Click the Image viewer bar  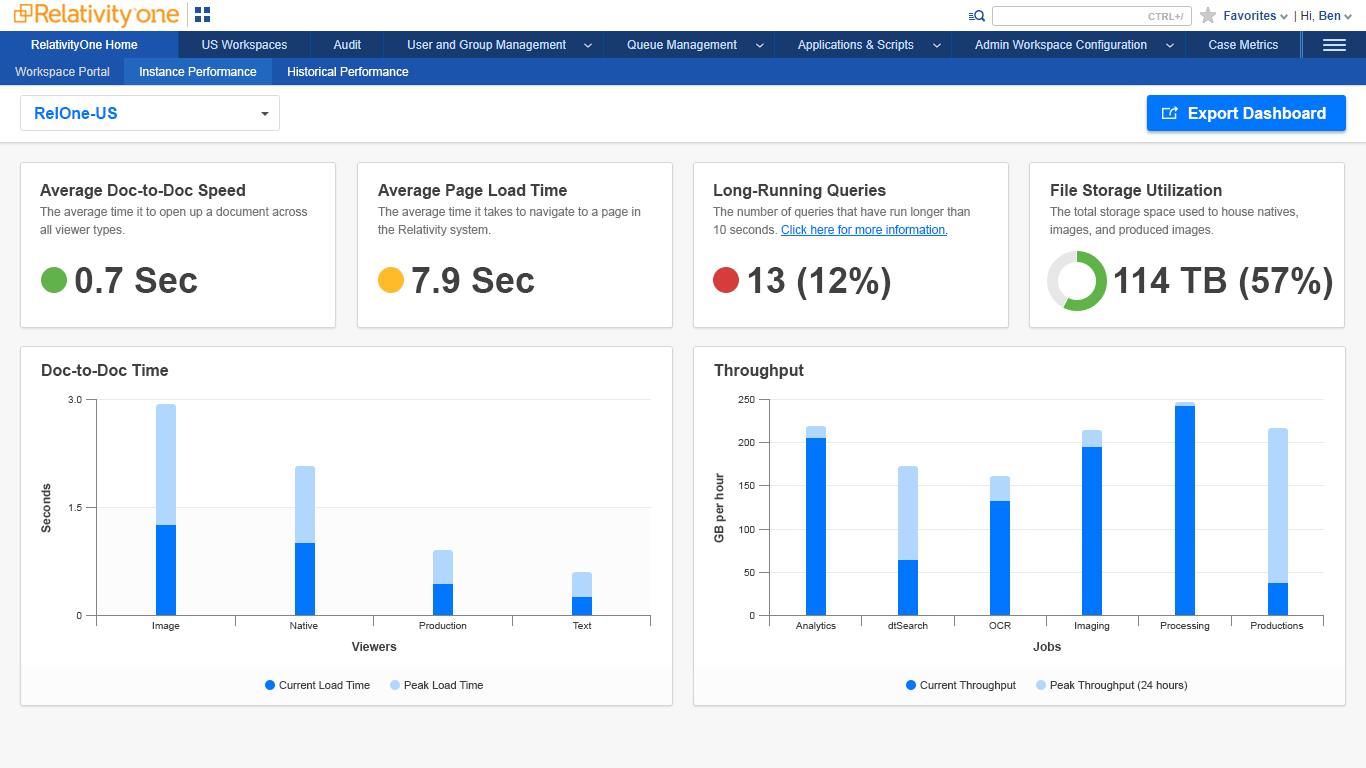pyautogui.click(x=166, y=510)
